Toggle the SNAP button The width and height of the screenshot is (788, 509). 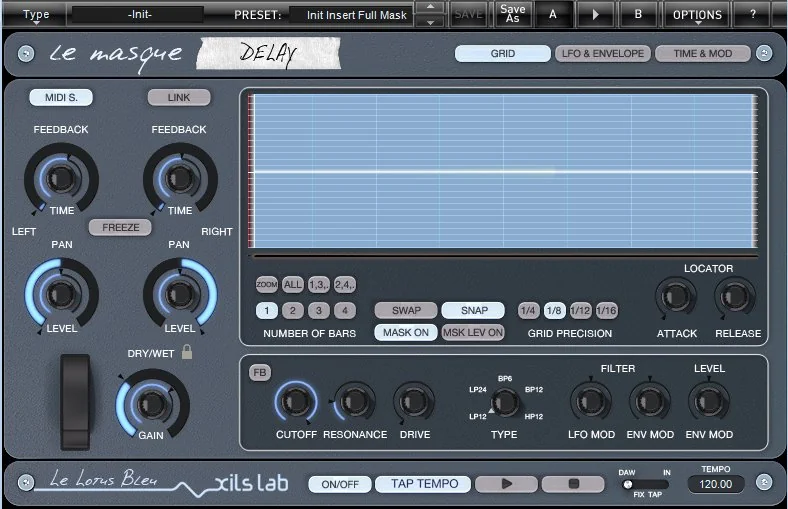tap(473, 310)
